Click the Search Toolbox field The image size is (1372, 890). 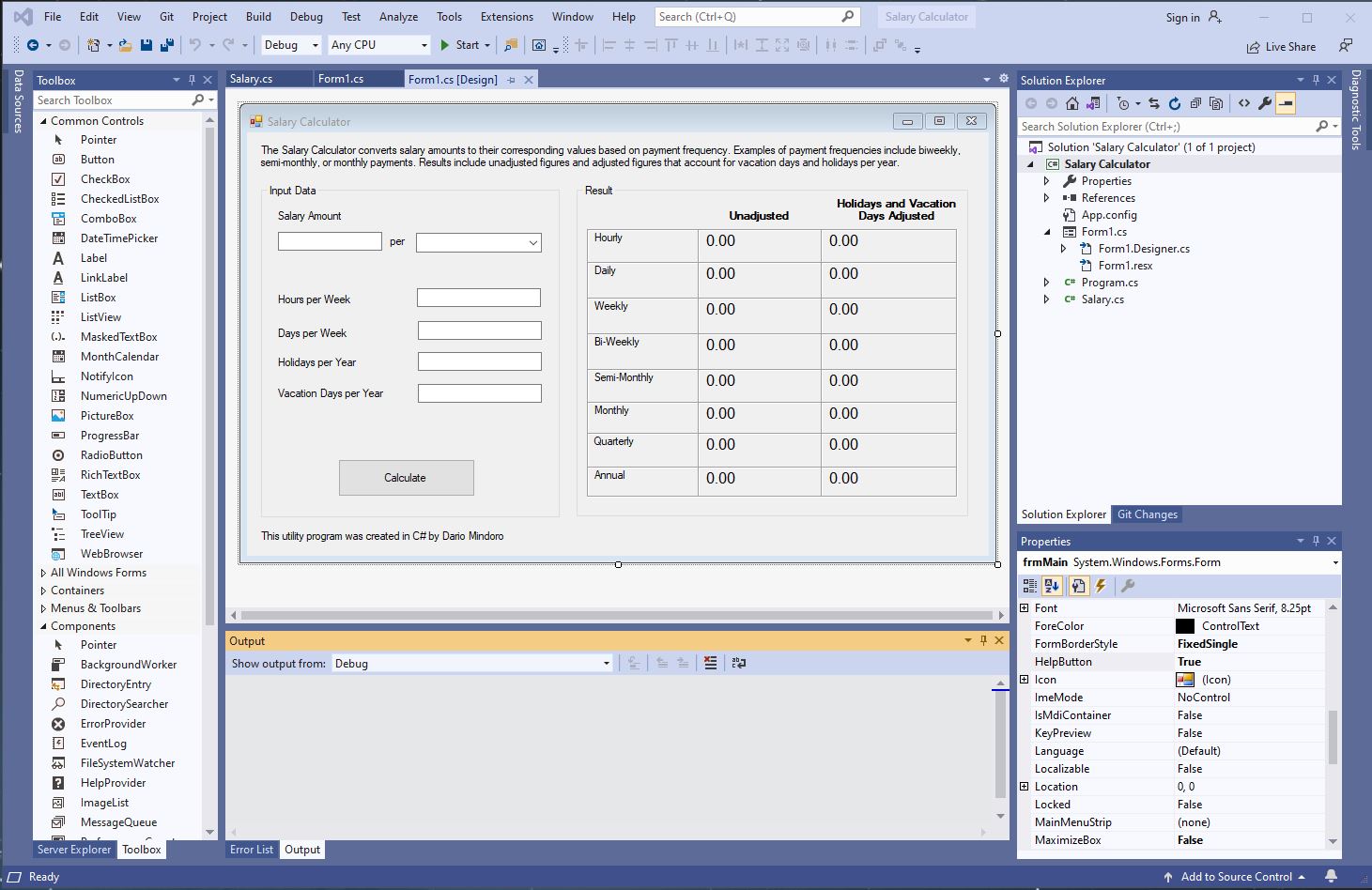click(x=124, y=100)
